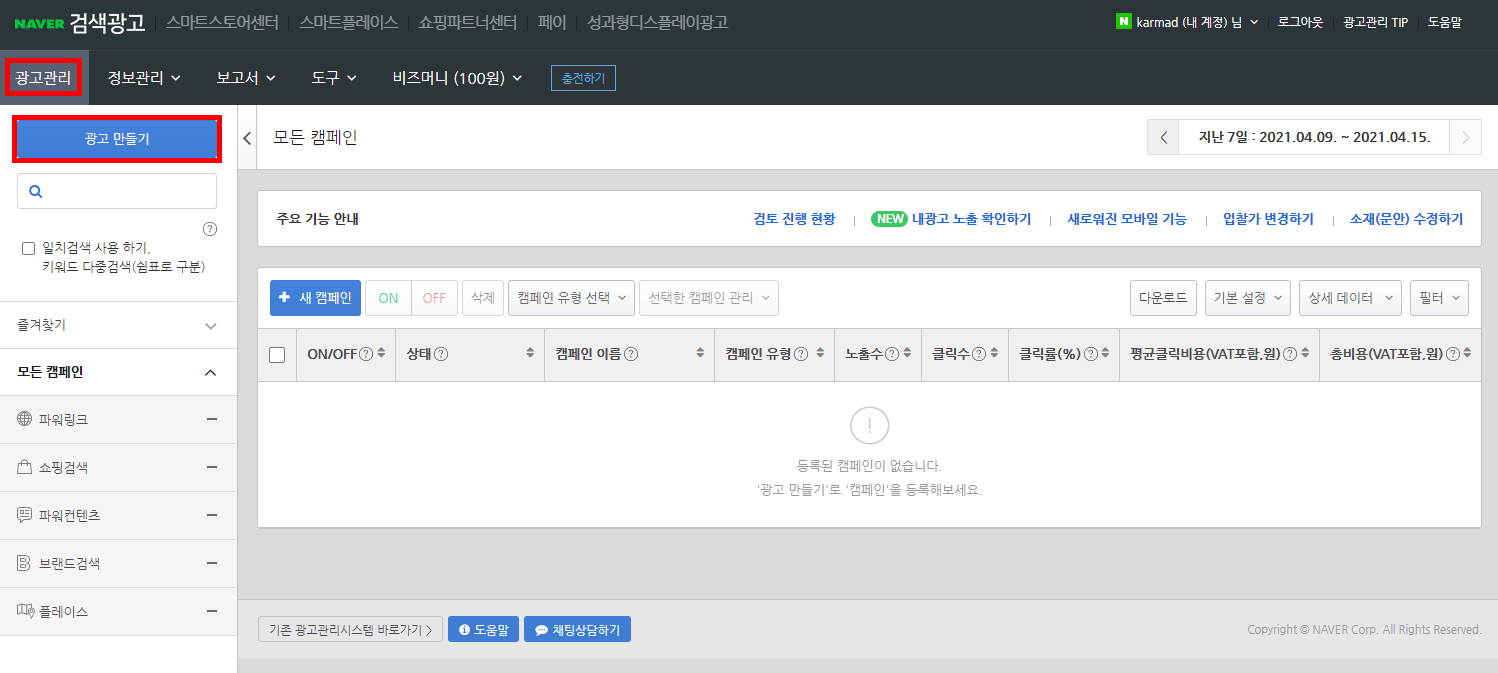Go to 성과형디스플레이광고
Viewport: 1498px width, 673px height.
[657, 22]
